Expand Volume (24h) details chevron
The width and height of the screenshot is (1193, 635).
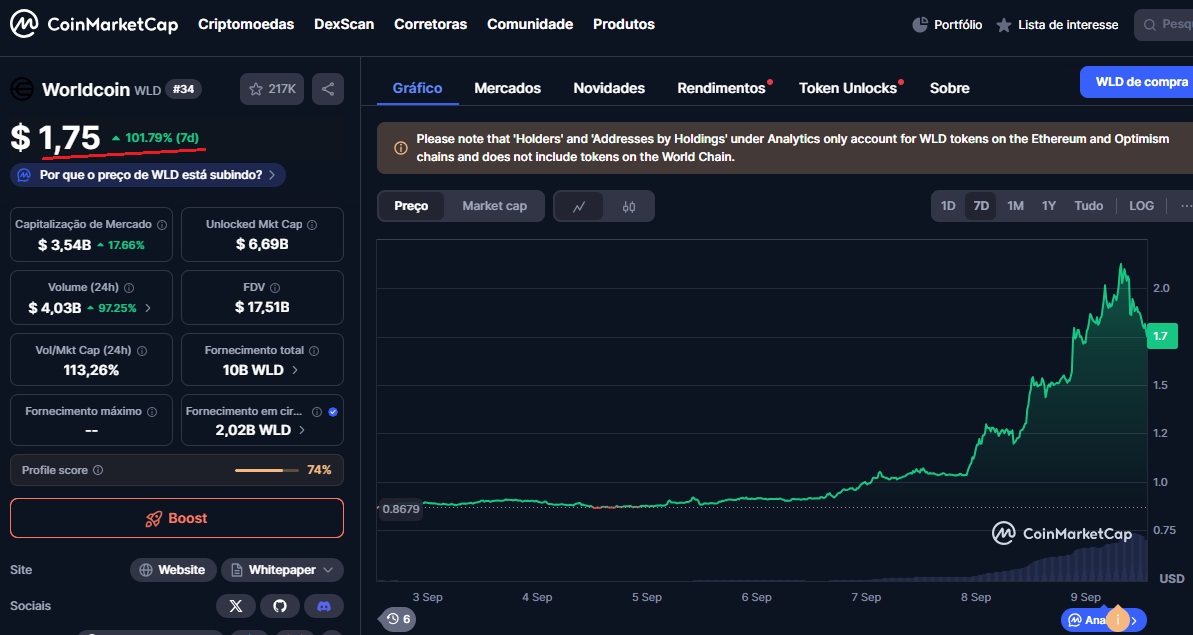(x=148, y=308)
